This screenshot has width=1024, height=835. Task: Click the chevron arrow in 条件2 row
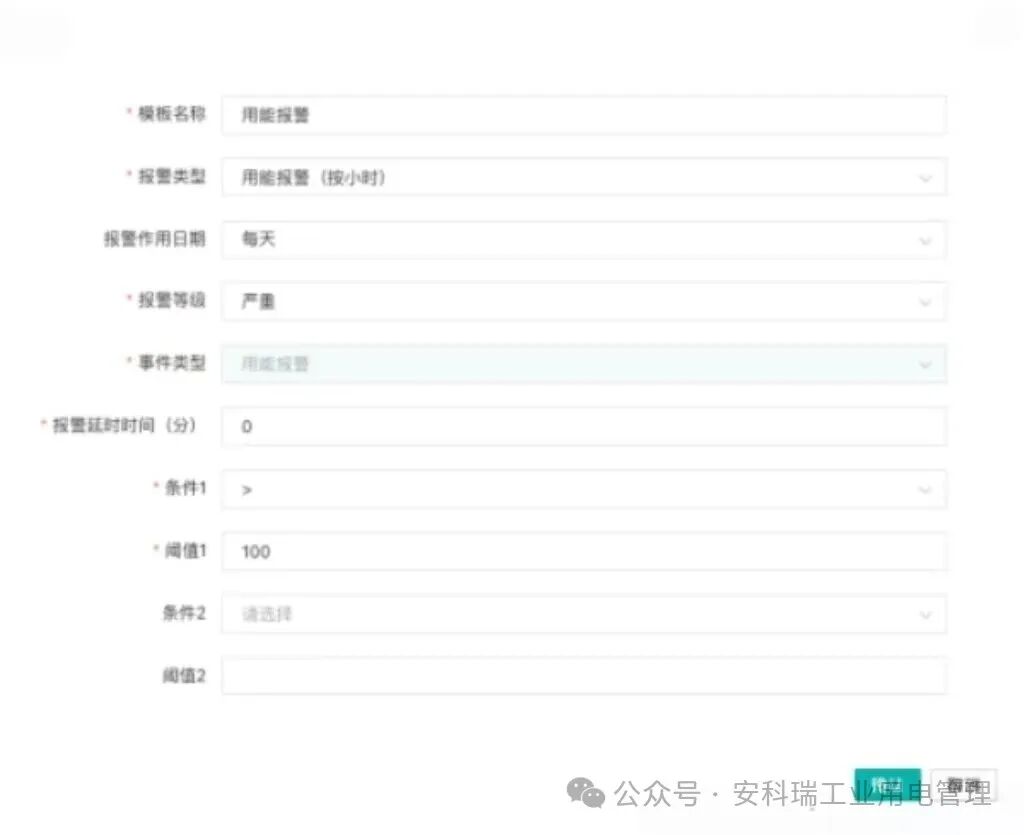tap(925, 615)
